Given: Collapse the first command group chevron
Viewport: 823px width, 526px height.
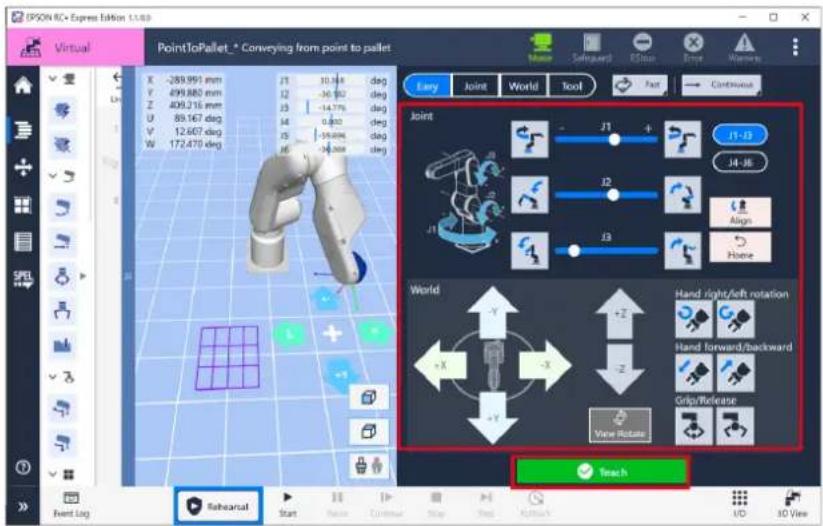Looking at the screenshot, I should tap(53, 79).
